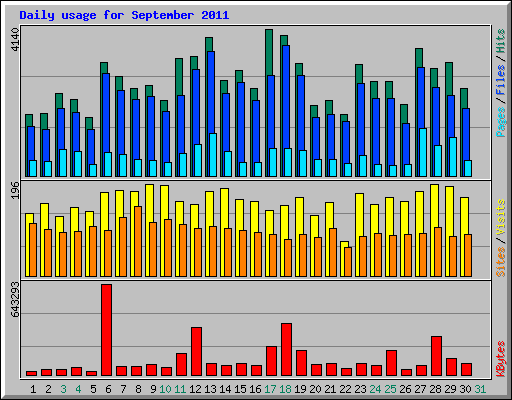Click day label 28 on the x-axis

(435, 389)
